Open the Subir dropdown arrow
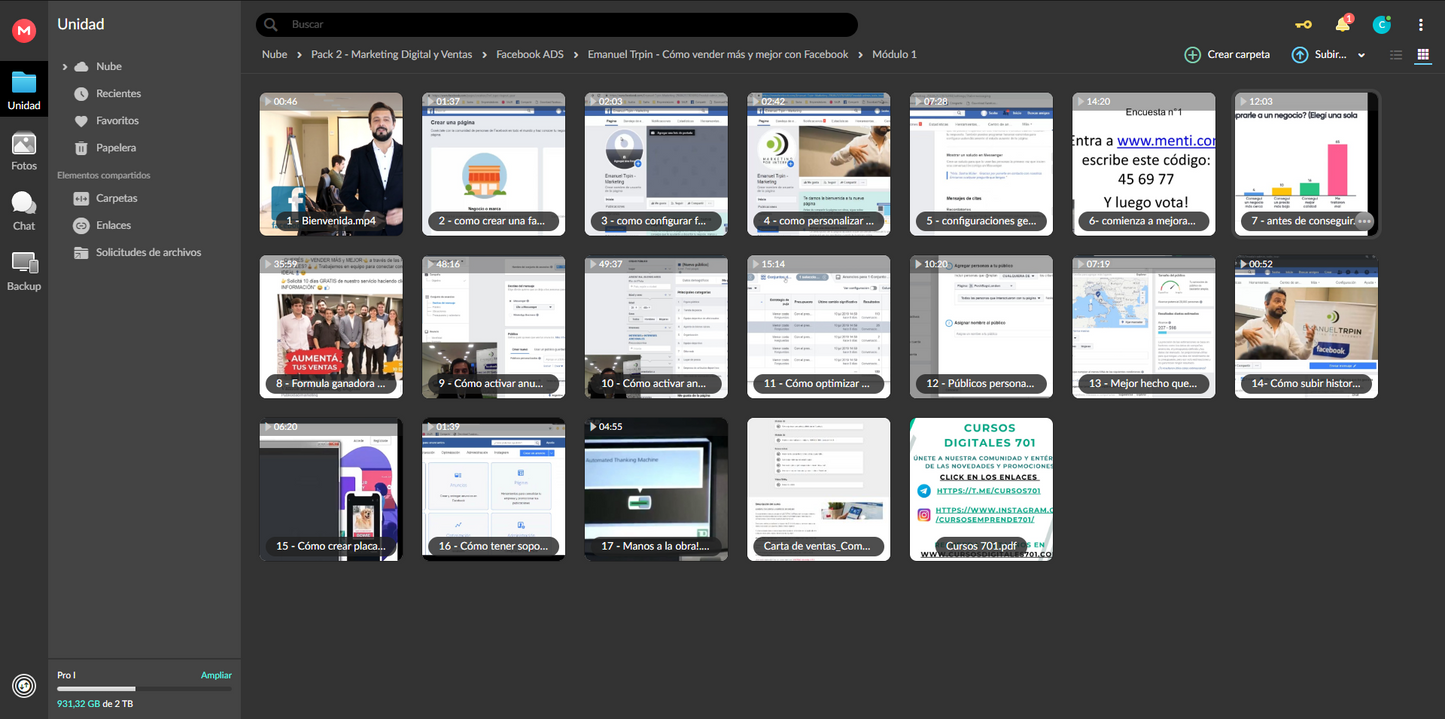The width and height of the screenshot is (1445, 719). [x=1361, y=56]
